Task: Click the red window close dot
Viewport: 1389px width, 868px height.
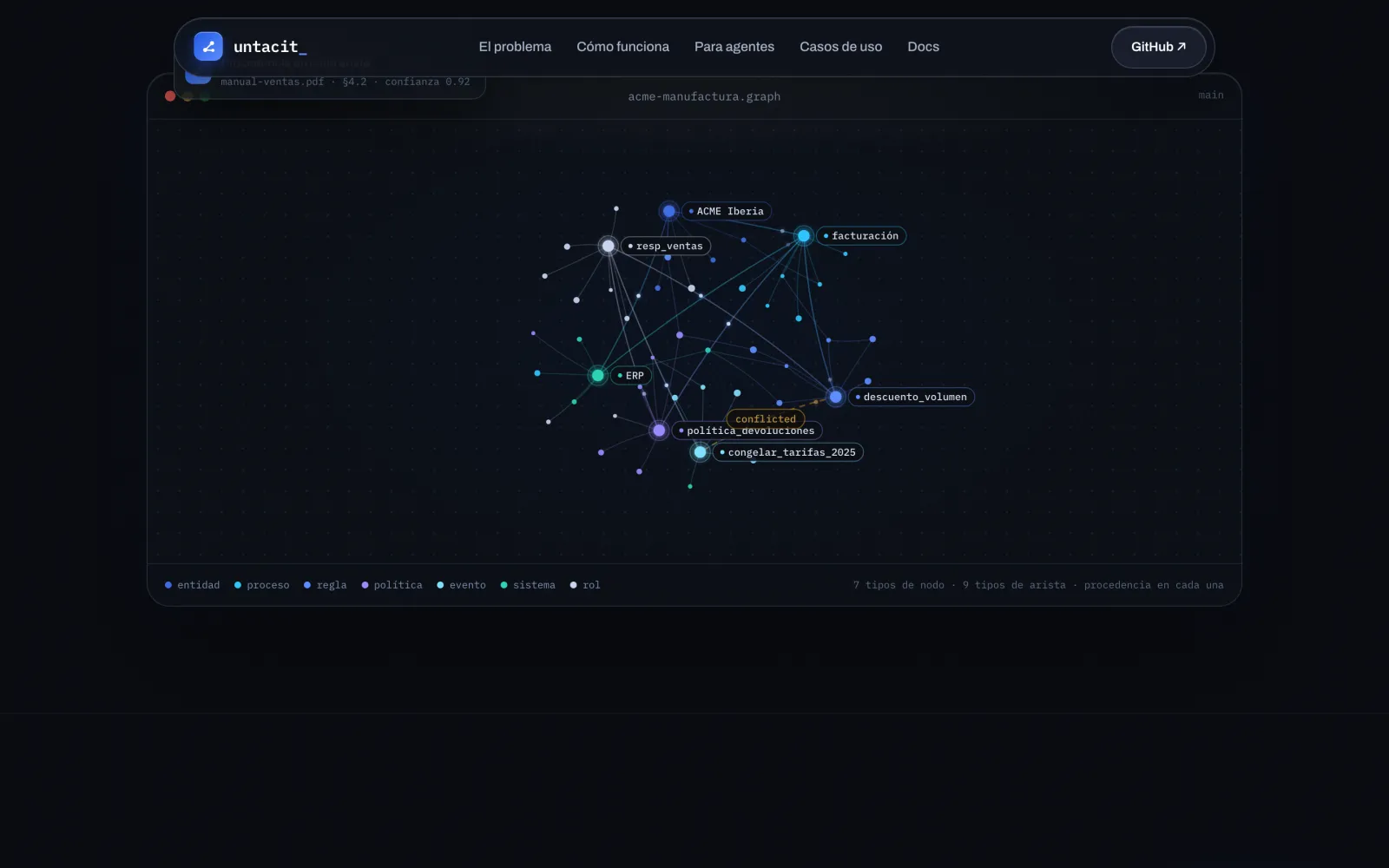Action: tap(170, 96)
